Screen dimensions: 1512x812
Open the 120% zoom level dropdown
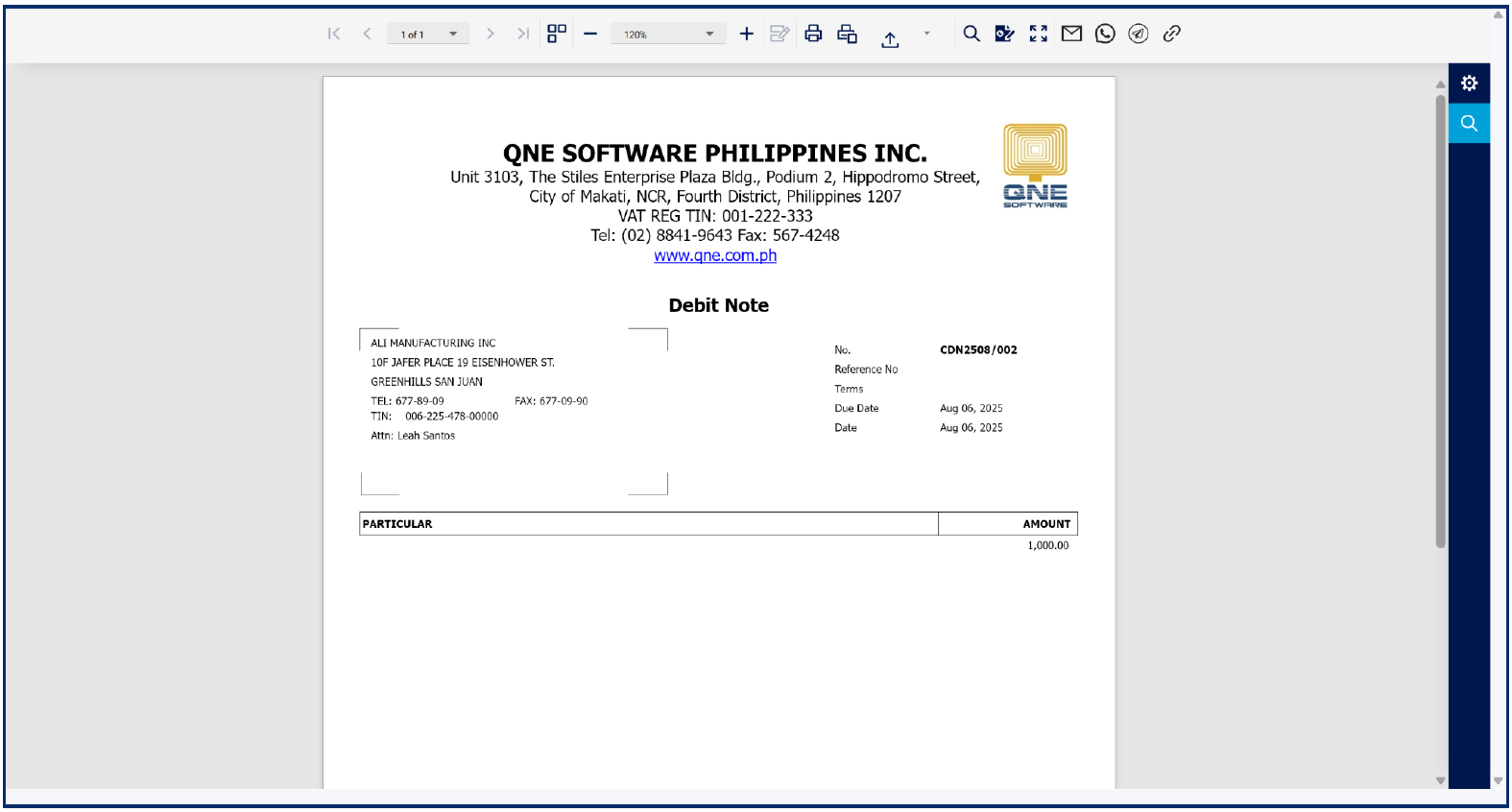(x=668, y=34)
